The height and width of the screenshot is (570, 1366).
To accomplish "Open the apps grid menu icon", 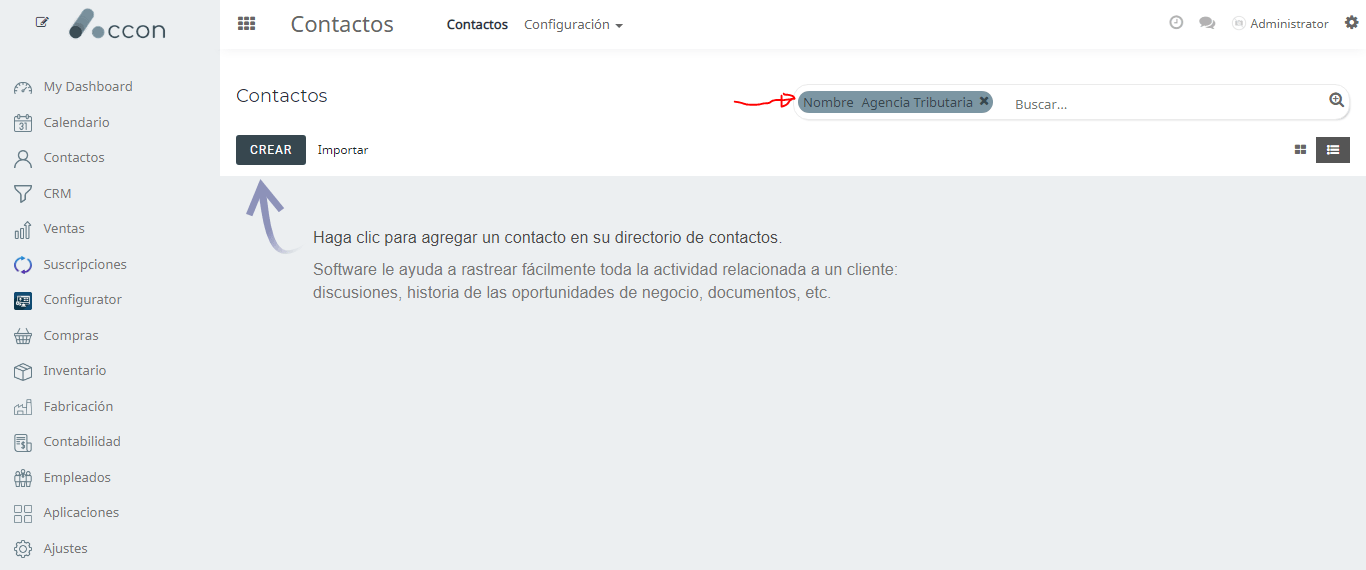I will (x=246, y=24).
